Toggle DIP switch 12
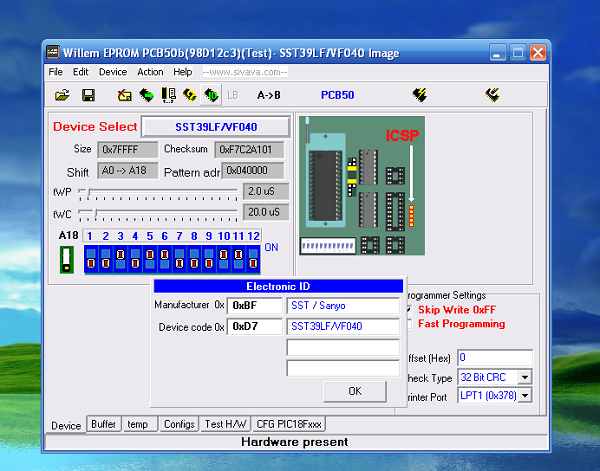Image resolution: width=600 pixels, height=471 pixels. coord(253,259)
